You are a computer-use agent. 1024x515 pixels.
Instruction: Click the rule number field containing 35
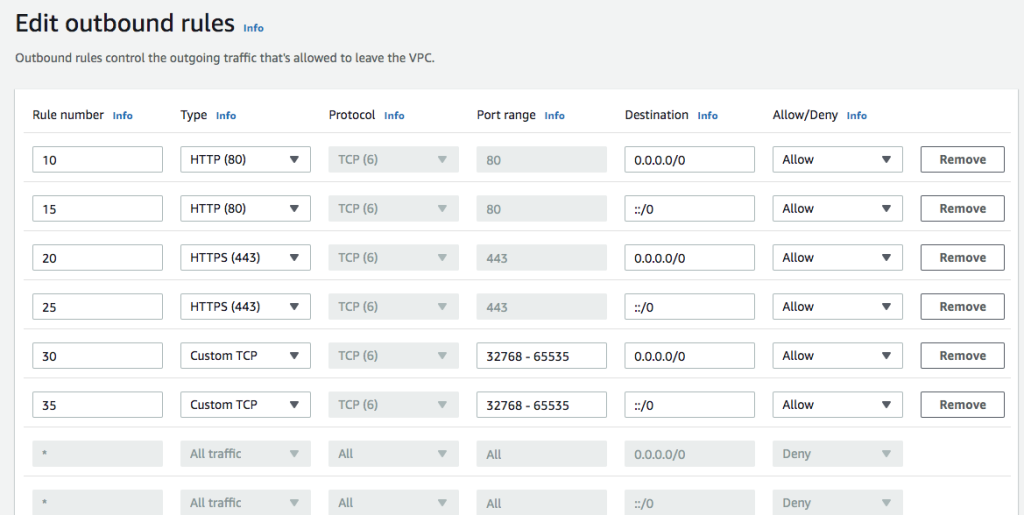coord(97,404)
